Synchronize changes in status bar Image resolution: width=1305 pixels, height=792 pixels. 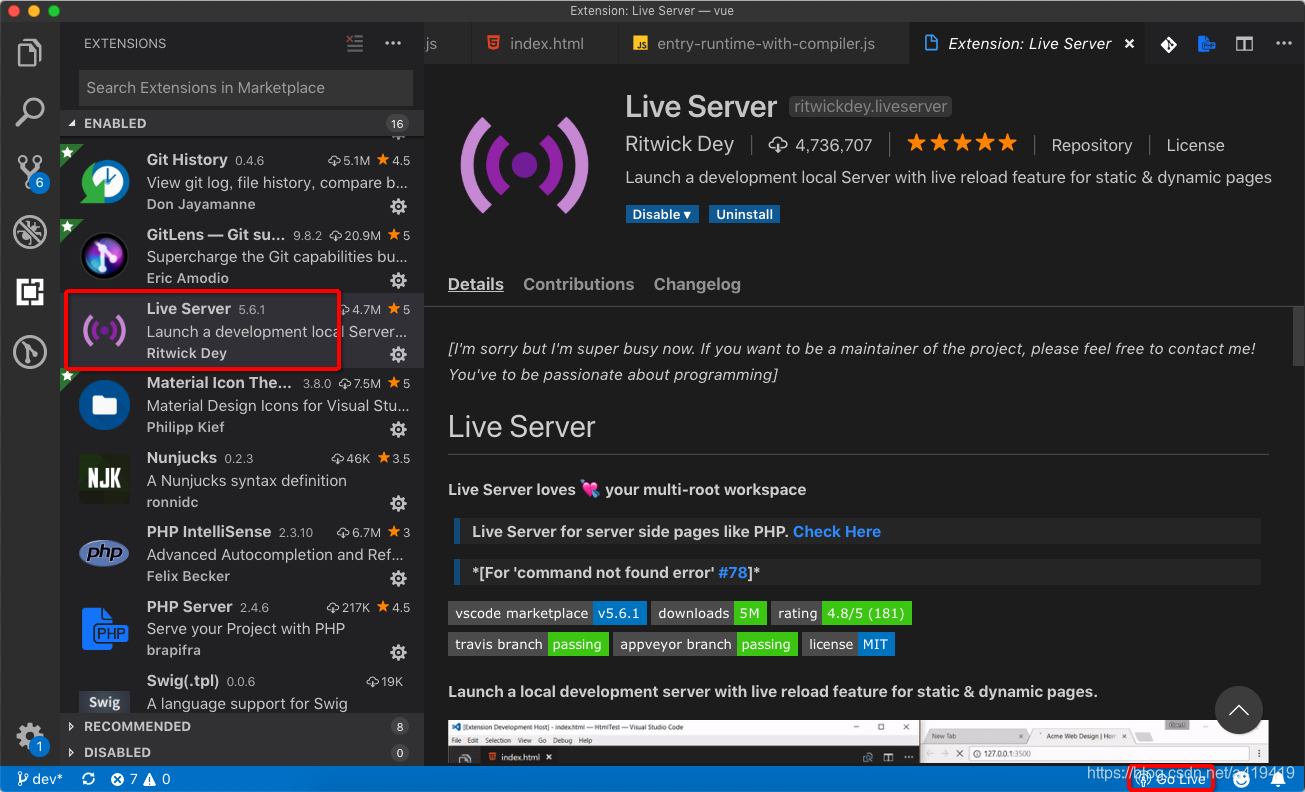pos(88,779)
